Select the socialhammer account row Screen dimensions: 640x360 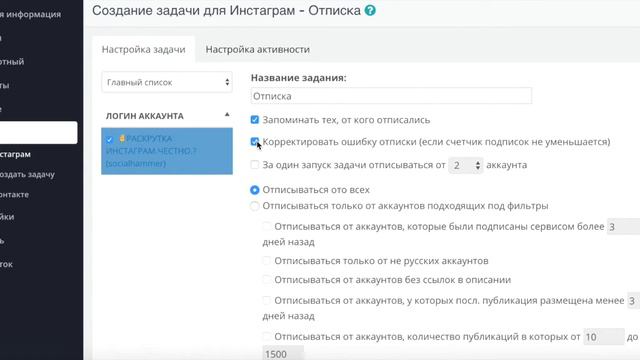pos(167,151)
